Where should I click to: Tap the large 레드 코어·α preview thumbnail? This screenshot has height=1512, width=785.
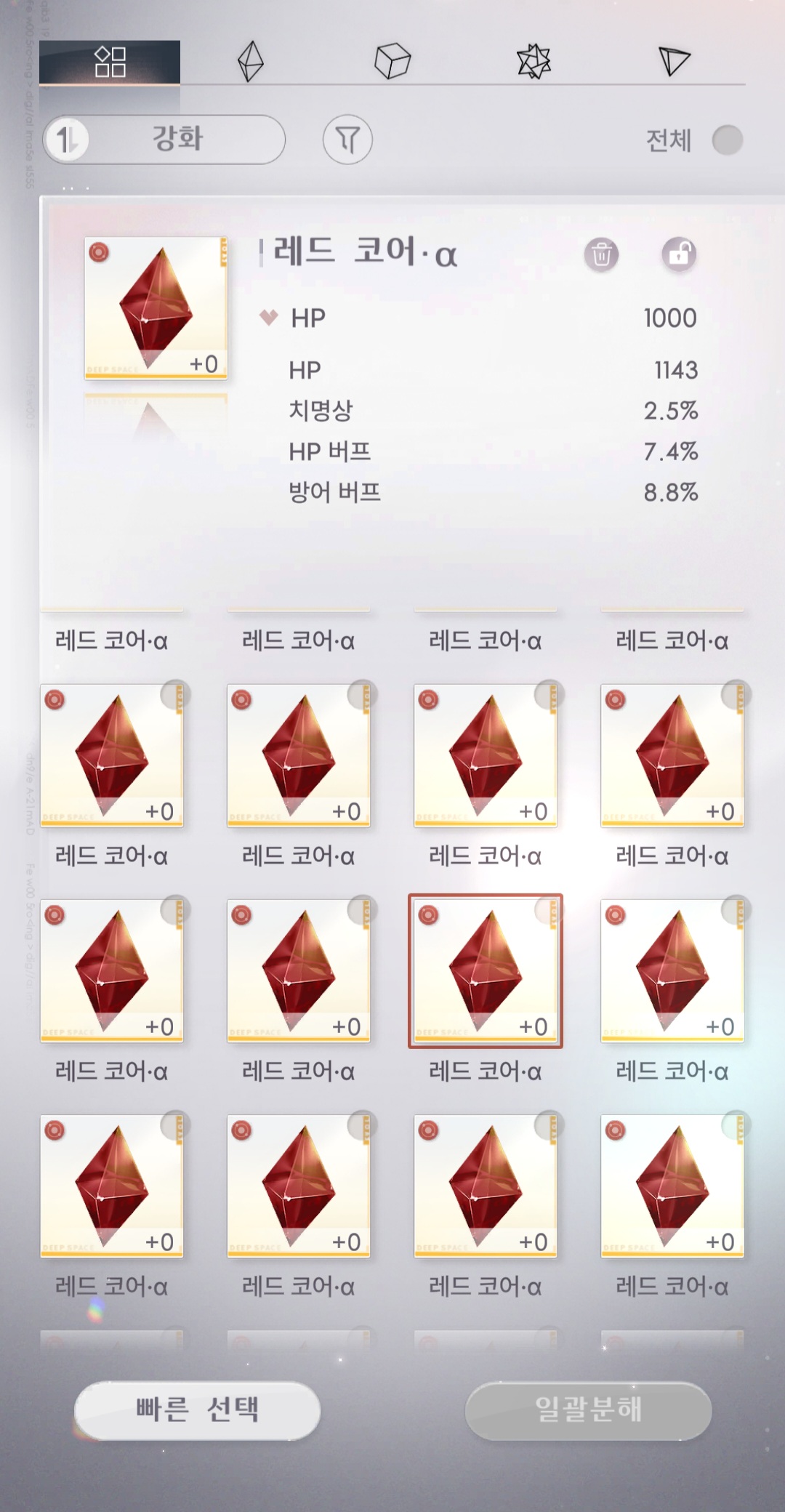coord(156,307)
